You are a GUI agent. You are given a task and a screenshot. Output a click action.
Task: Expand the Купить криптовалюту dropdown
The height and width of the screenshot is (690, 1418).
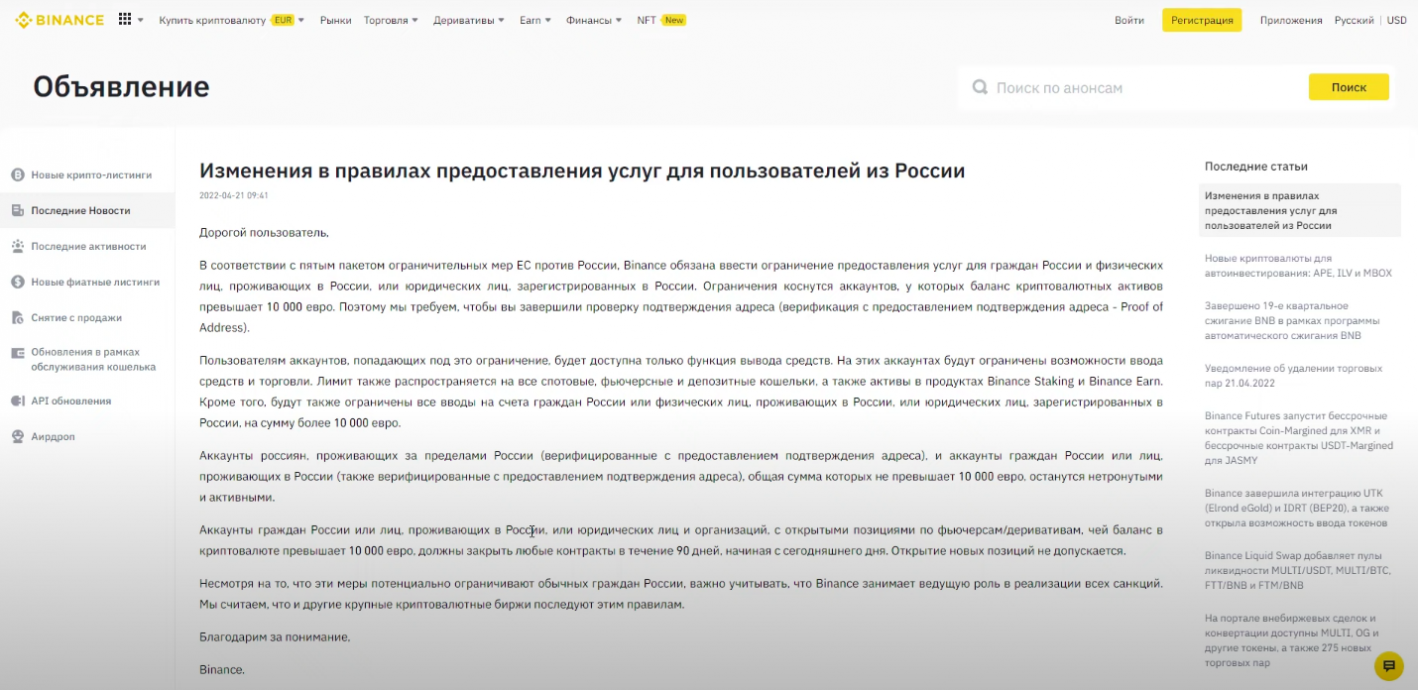(232, 20)
